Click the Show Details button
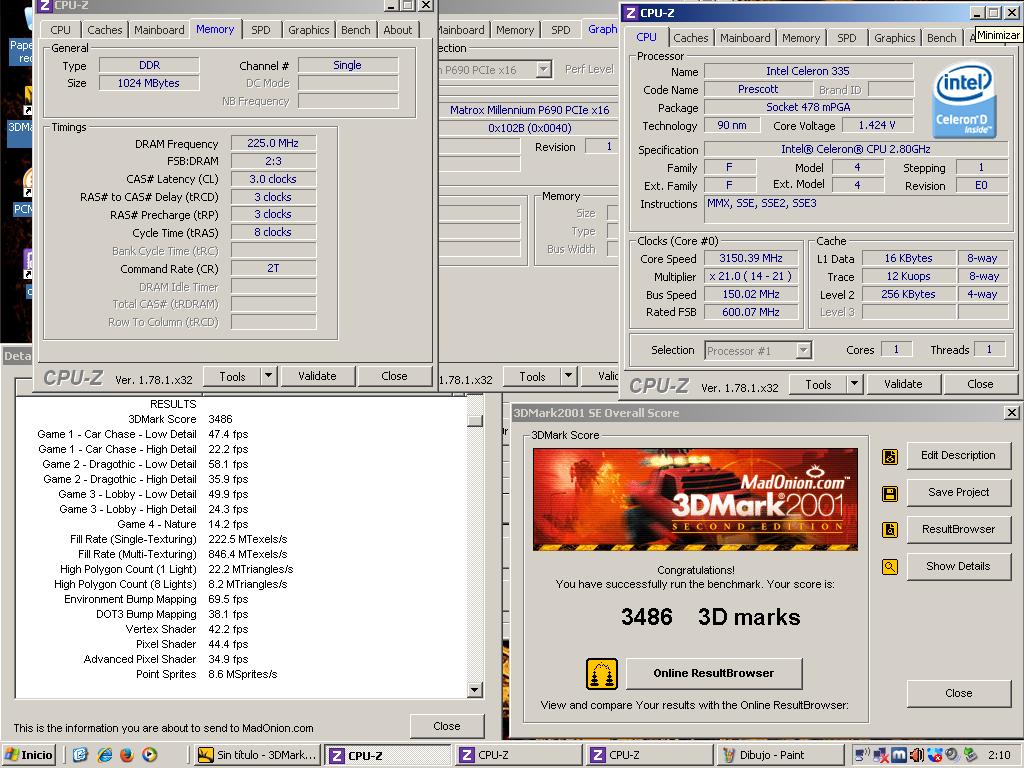This screenshot has width=1024, height=768. tap(958, 566)
